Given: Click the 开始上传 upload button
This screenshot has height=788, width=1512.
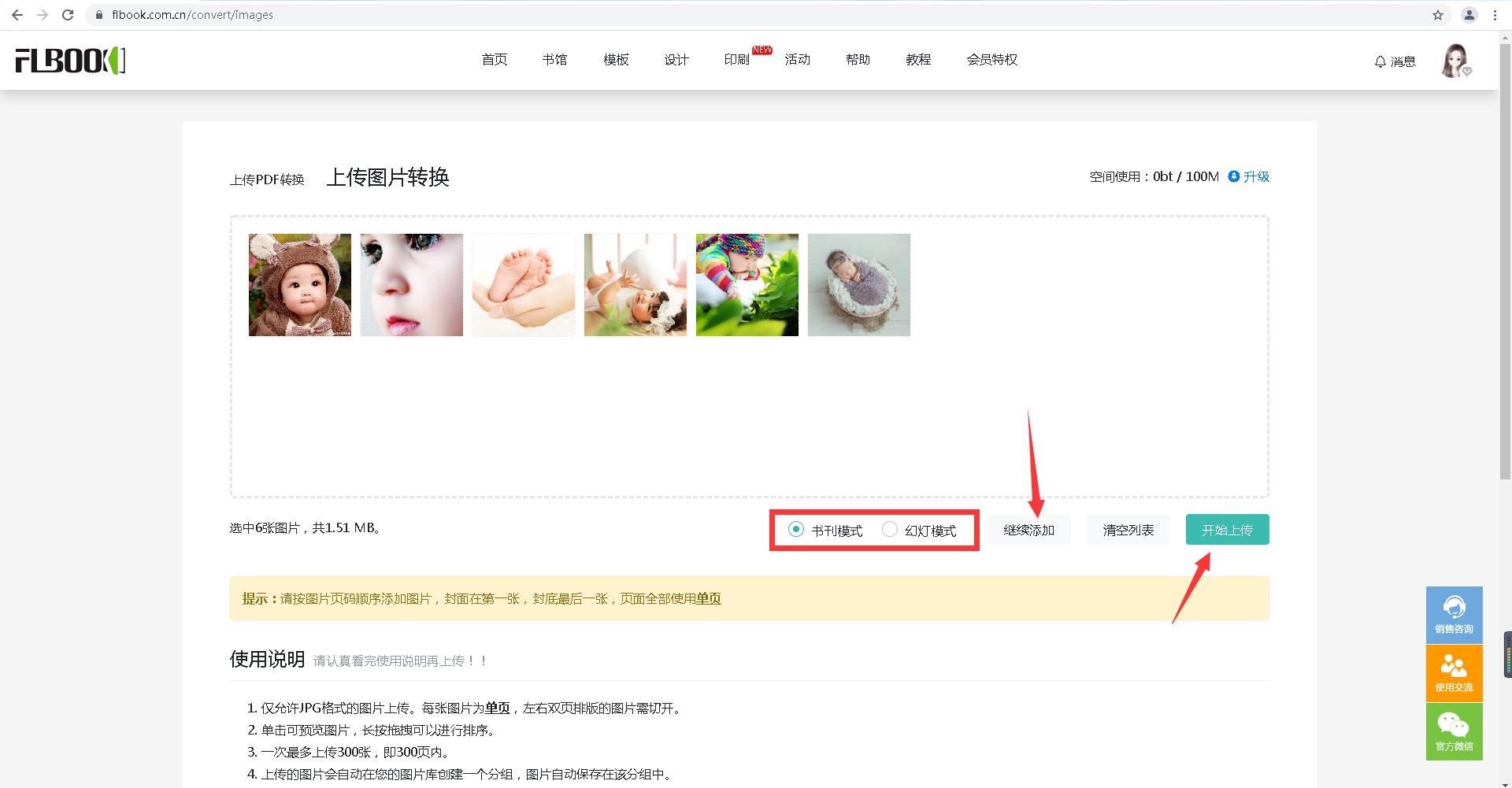Looking at the screenshot, I should pos(1226,529).
